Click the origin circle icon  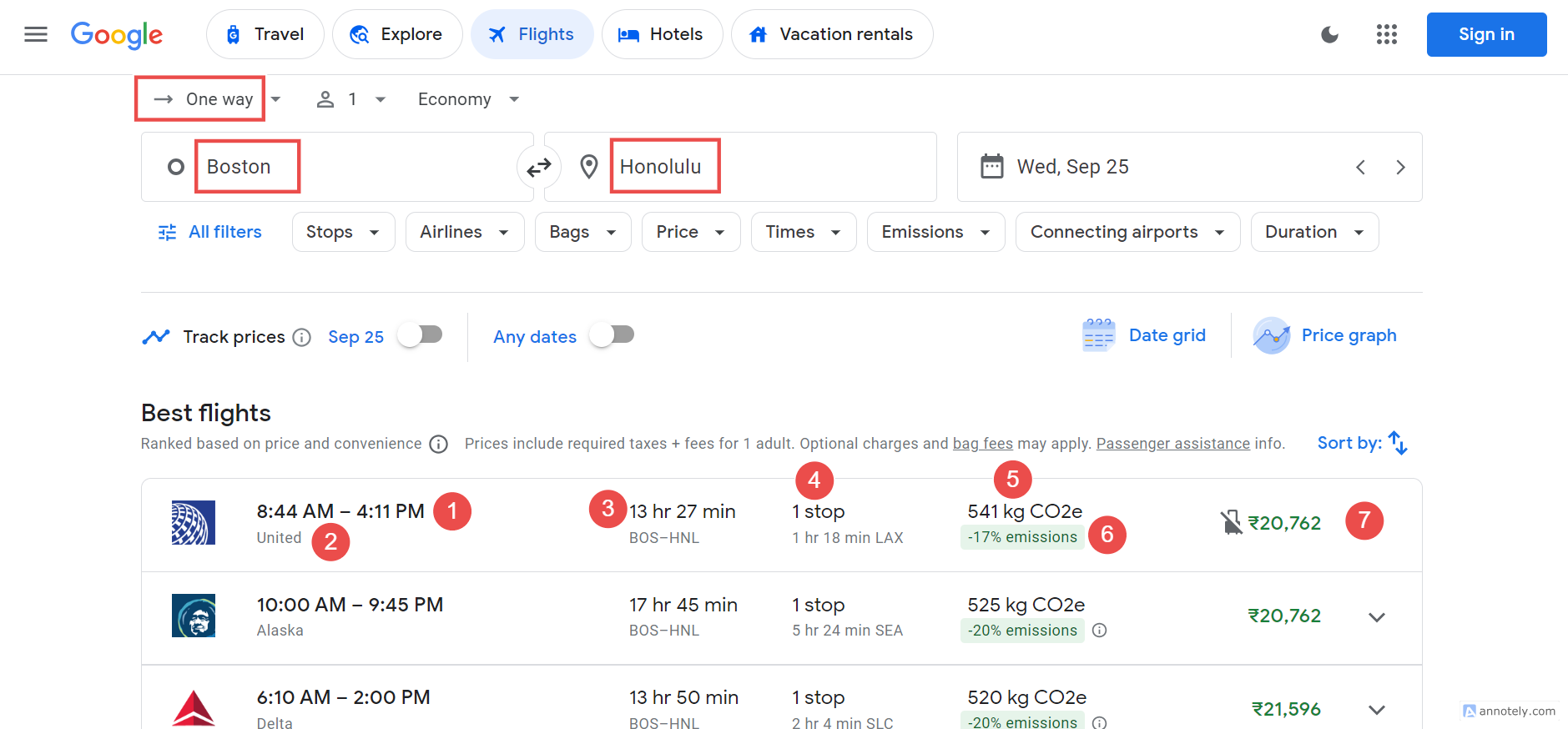[x=175, y=167]
